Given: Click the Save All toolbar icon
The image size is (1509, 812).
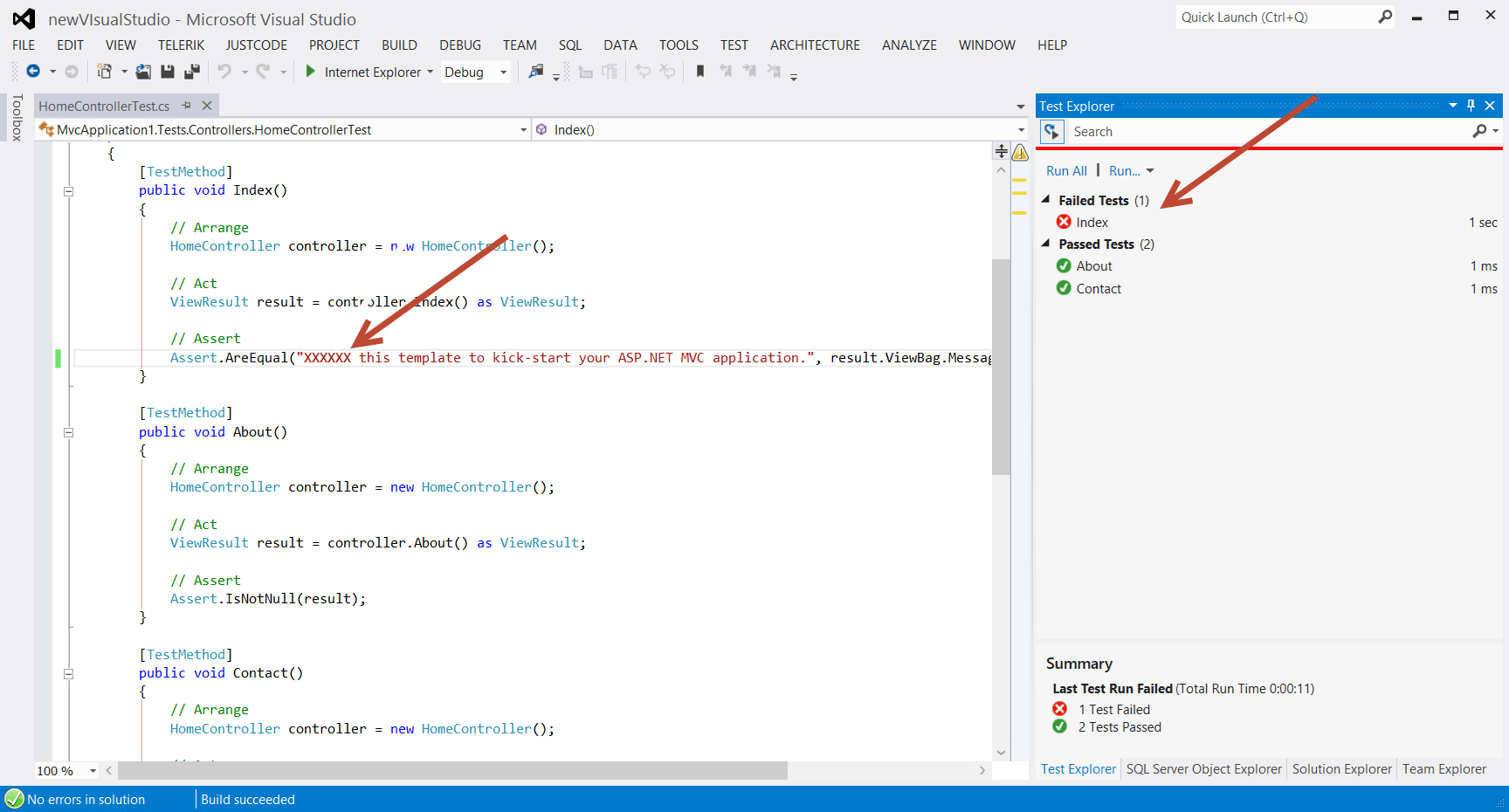Looking at the screenshot, I should tap(191, 72).
